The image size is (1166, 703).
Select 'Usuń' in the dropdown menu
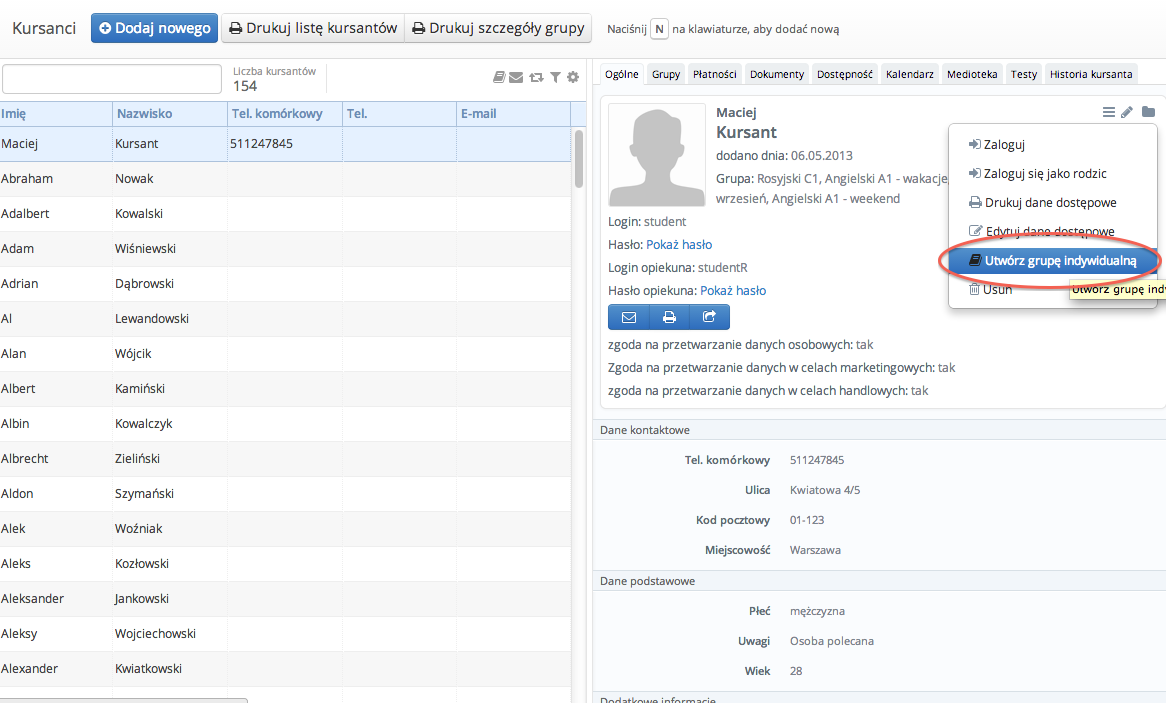click(x=997, y=289)
